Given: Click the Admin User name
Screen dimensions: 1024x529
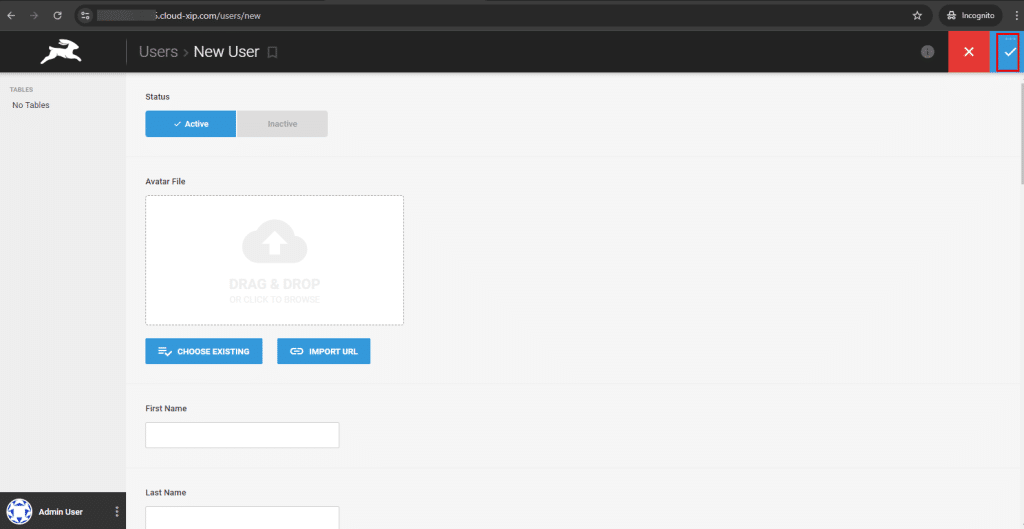Looking at the screenshot, I should pyautogui.click(x=61, y=512).
